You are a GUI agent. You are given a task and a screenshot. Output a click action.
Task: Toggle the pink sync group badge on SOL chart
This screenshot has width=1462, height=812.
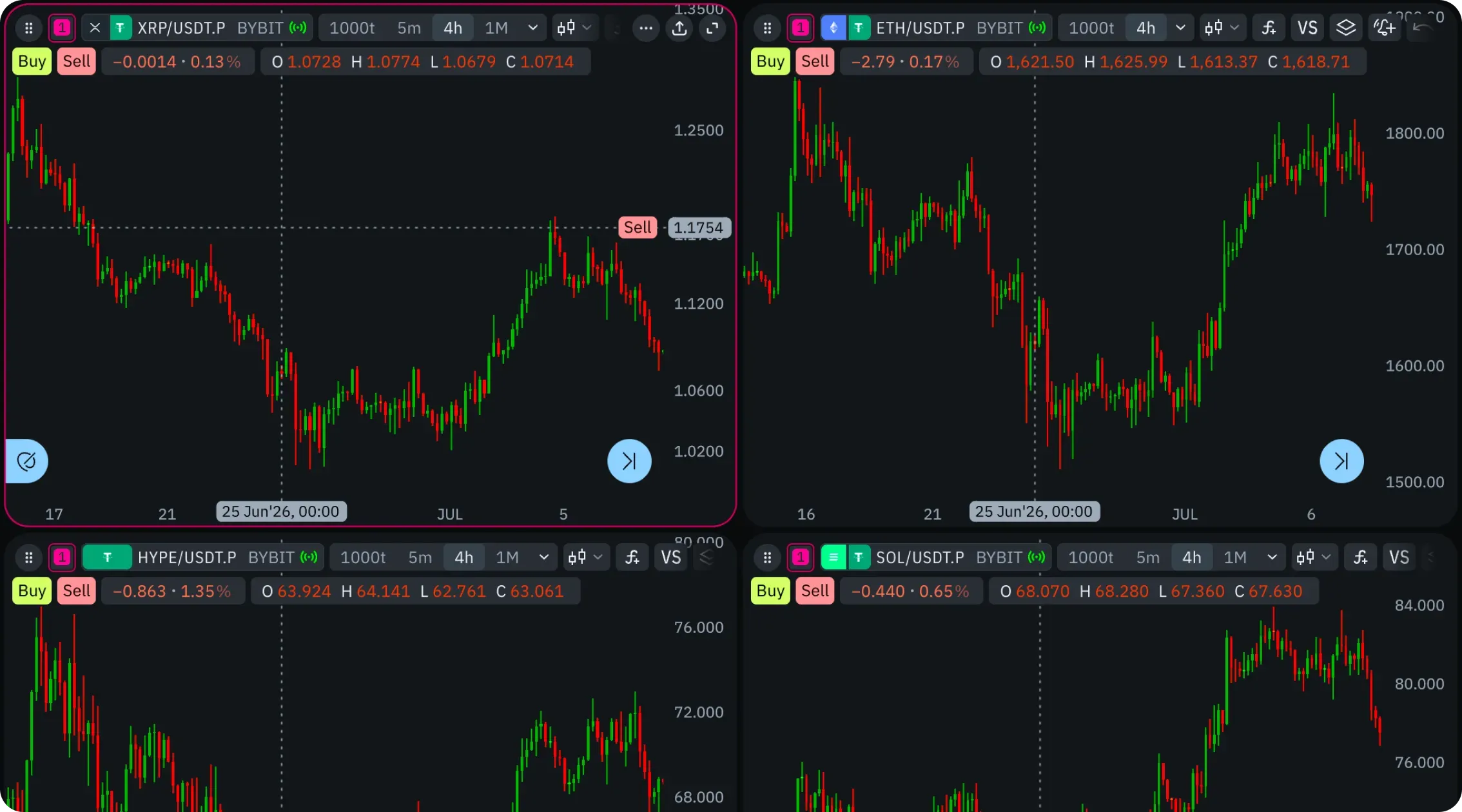coord(801,557)
